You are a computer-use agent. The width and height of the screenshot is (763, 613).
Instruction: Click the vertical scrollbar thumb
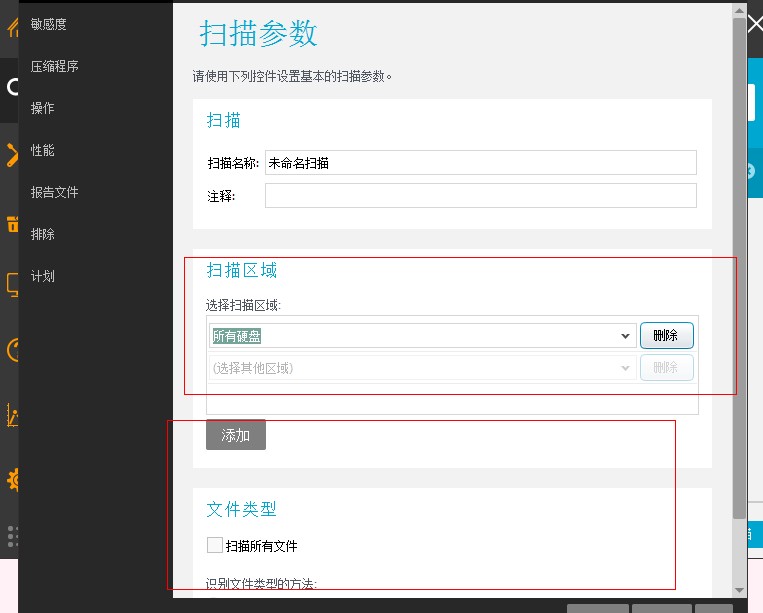[x=740, y=269]
